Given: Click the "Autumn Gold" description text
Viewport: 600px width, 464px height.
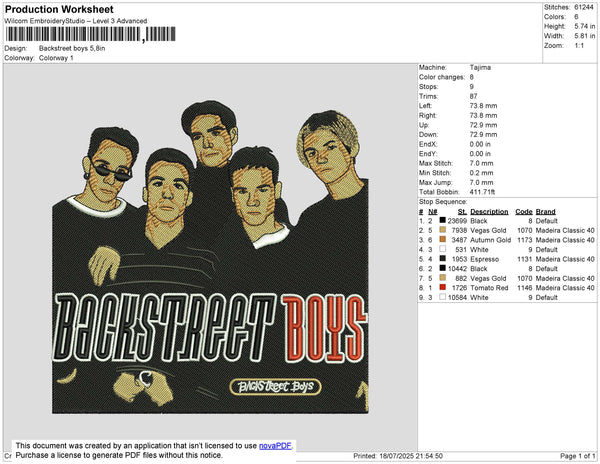Looking at the screenshot, I should [491, 240].
